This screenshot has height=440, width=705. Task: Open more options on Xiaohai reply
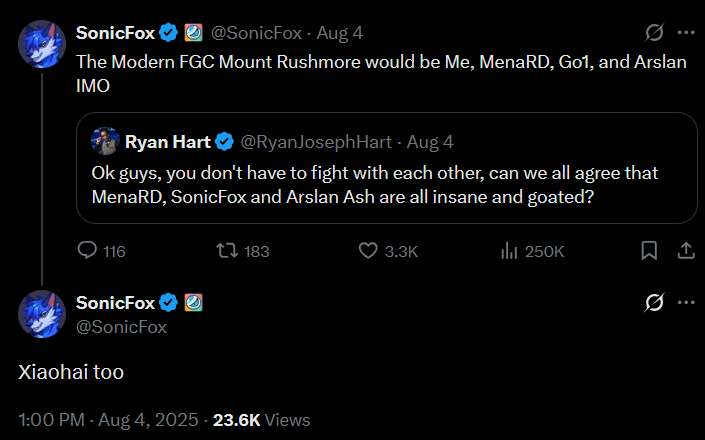[x=686, y=302]
